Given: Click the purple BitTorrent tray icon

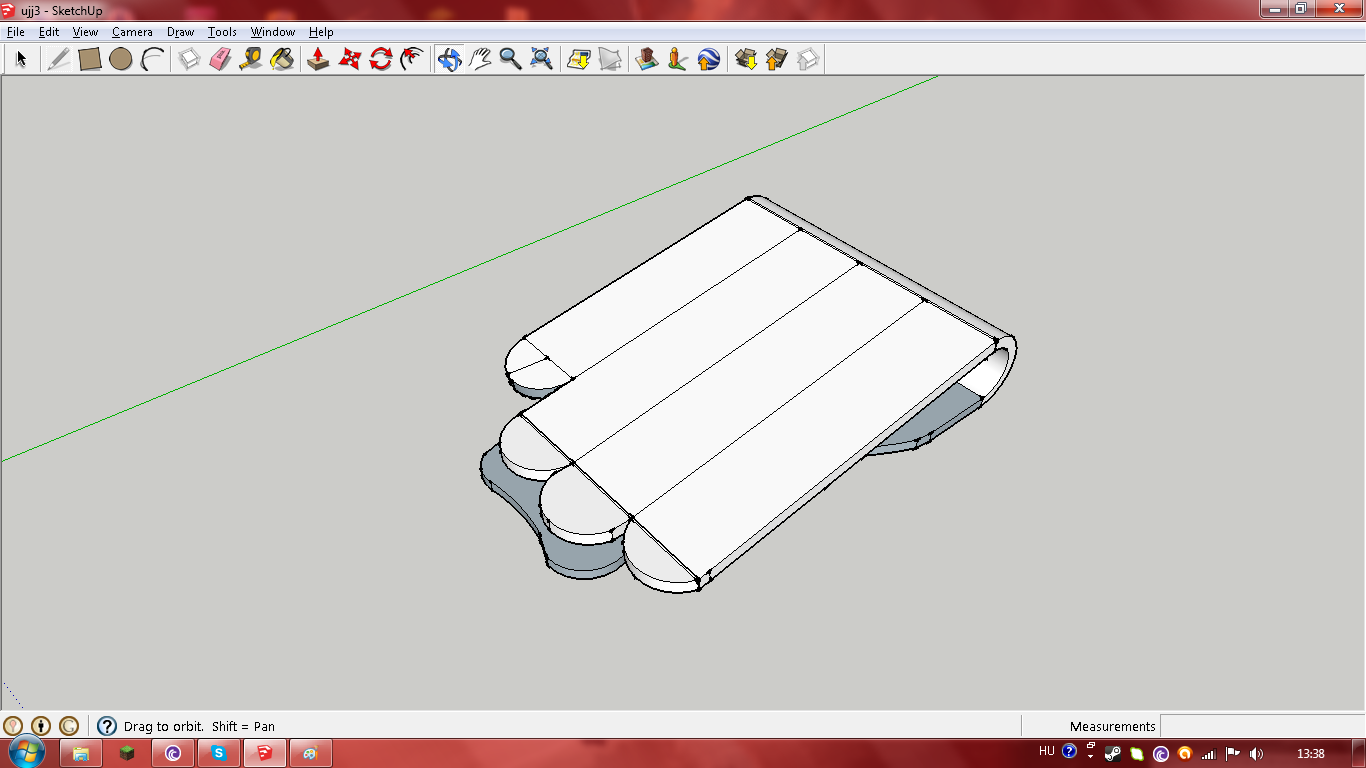Looking at the screenshot, I should pyautogui.click(x=1161, y=753).
